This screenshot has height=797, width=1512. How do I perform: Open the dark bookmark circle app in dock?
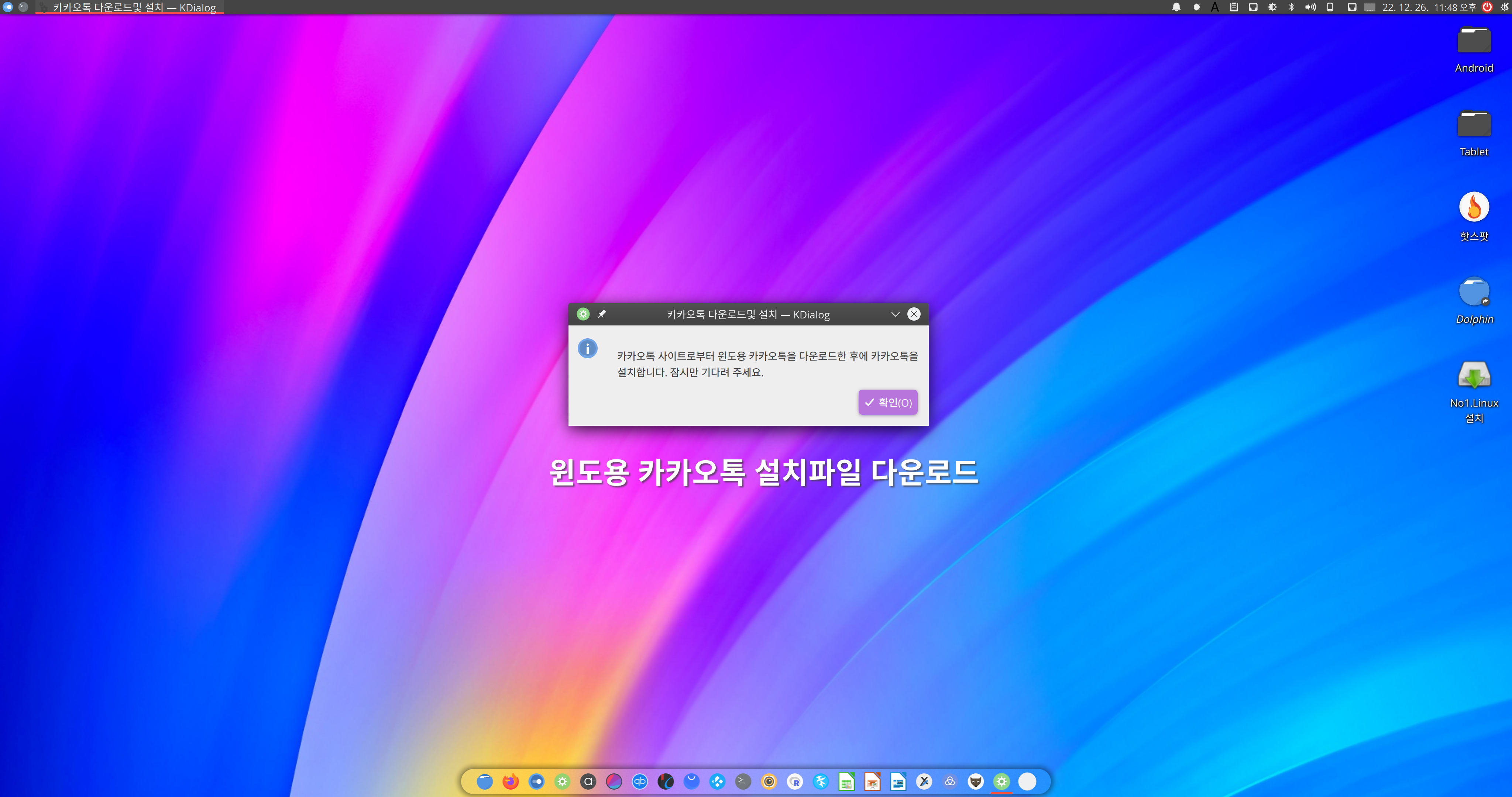click(x=666, y=781)
